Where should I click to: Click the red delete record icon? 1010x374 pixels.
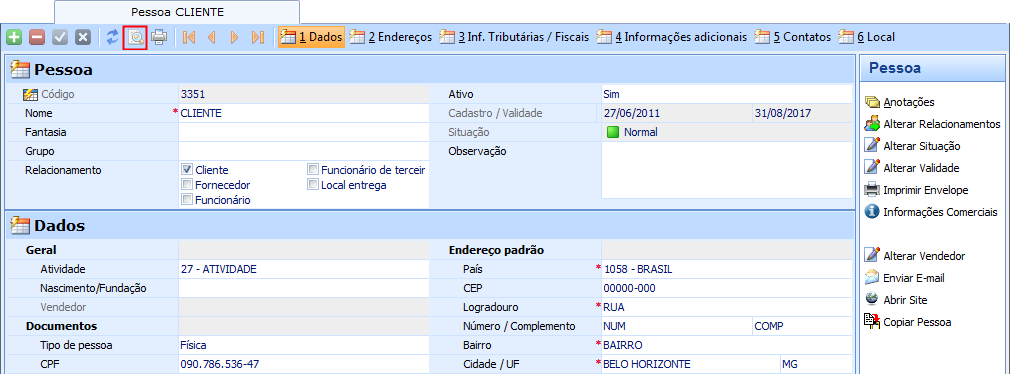pos(37,37)
